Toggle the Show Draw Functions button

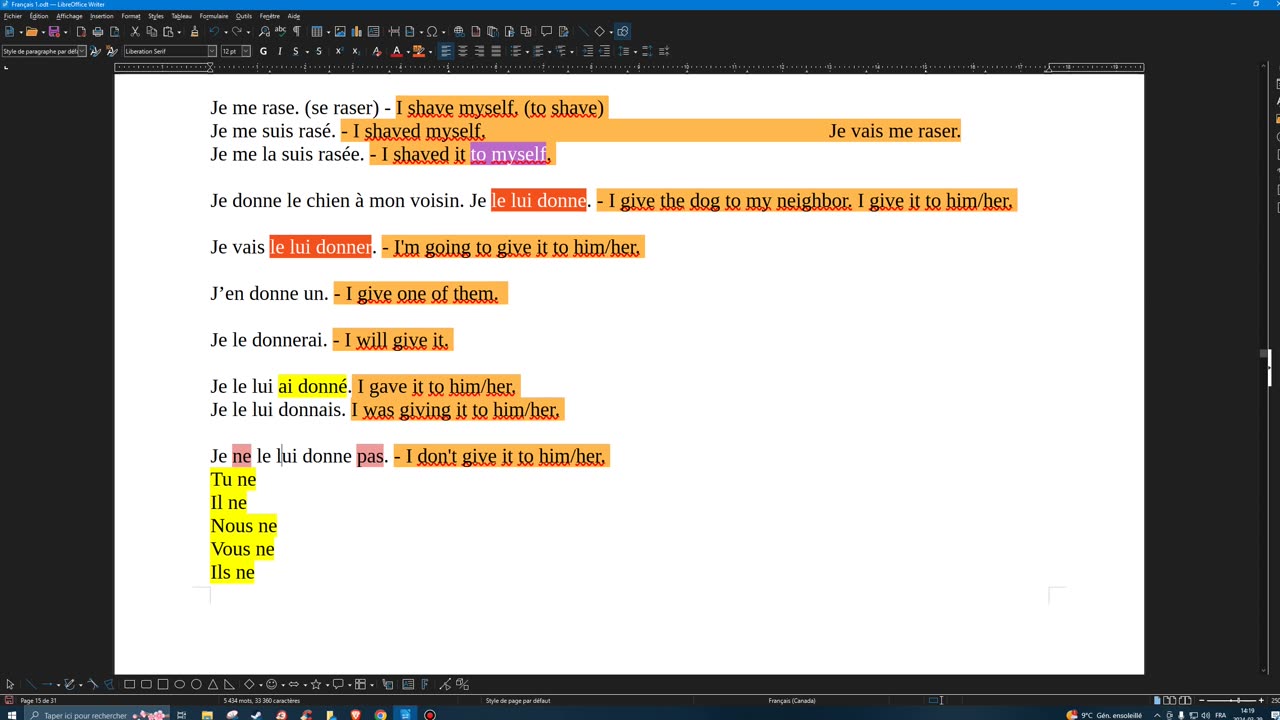(x=623, y=31)
